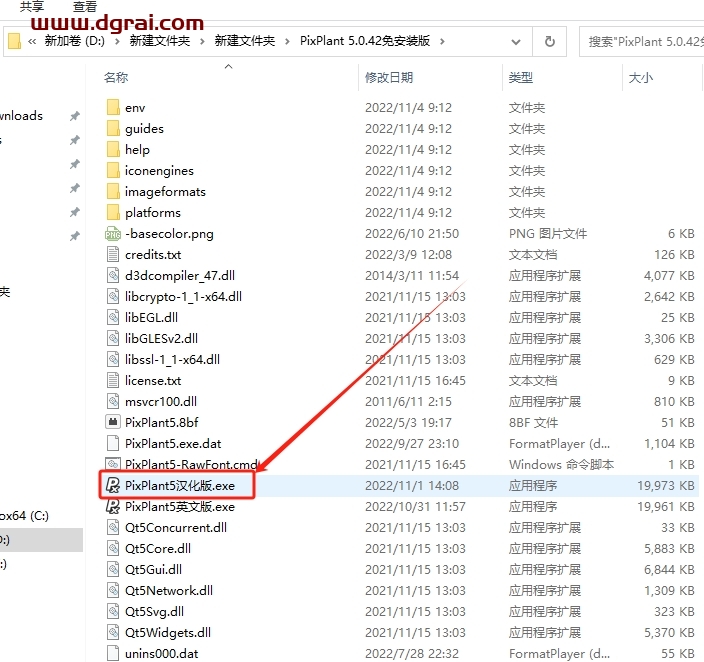Click PixPlant 5.0.42免安装版 breadcrumb

click(x=365, y=41)
